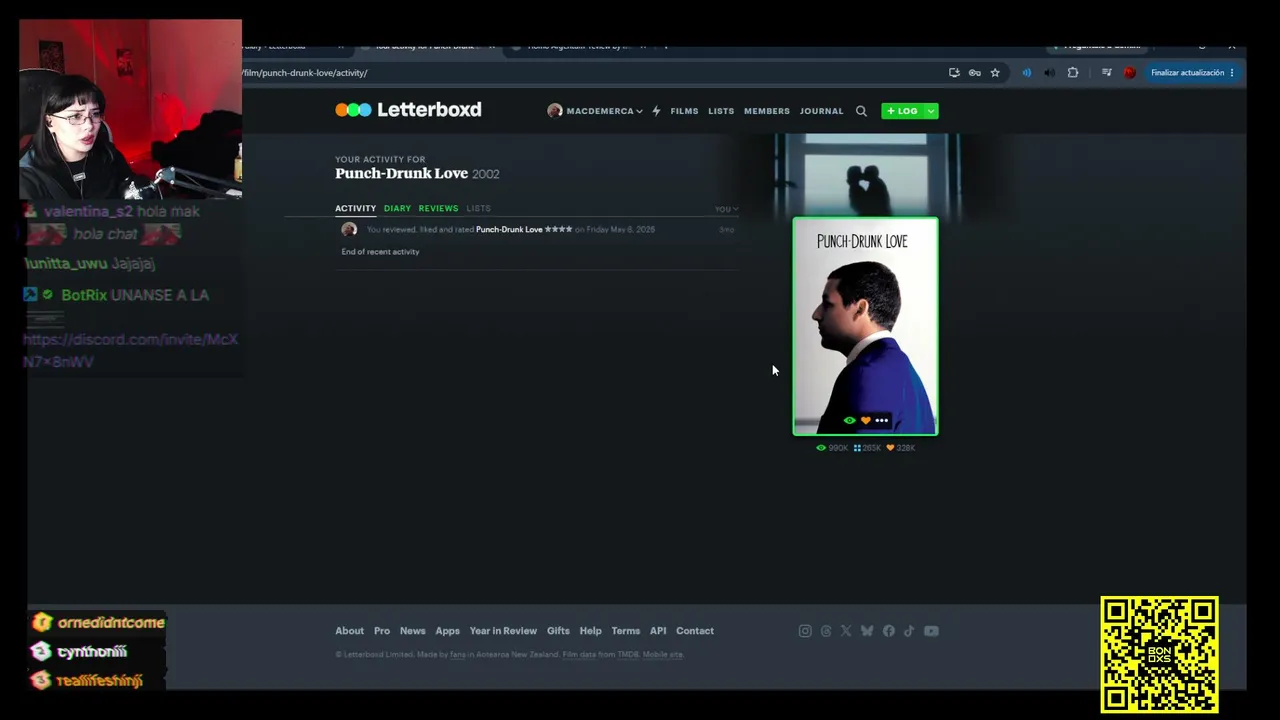Click the 990K watched count under poster
The height and width of the screenshot is (720, 1280).
coord(832,448)
